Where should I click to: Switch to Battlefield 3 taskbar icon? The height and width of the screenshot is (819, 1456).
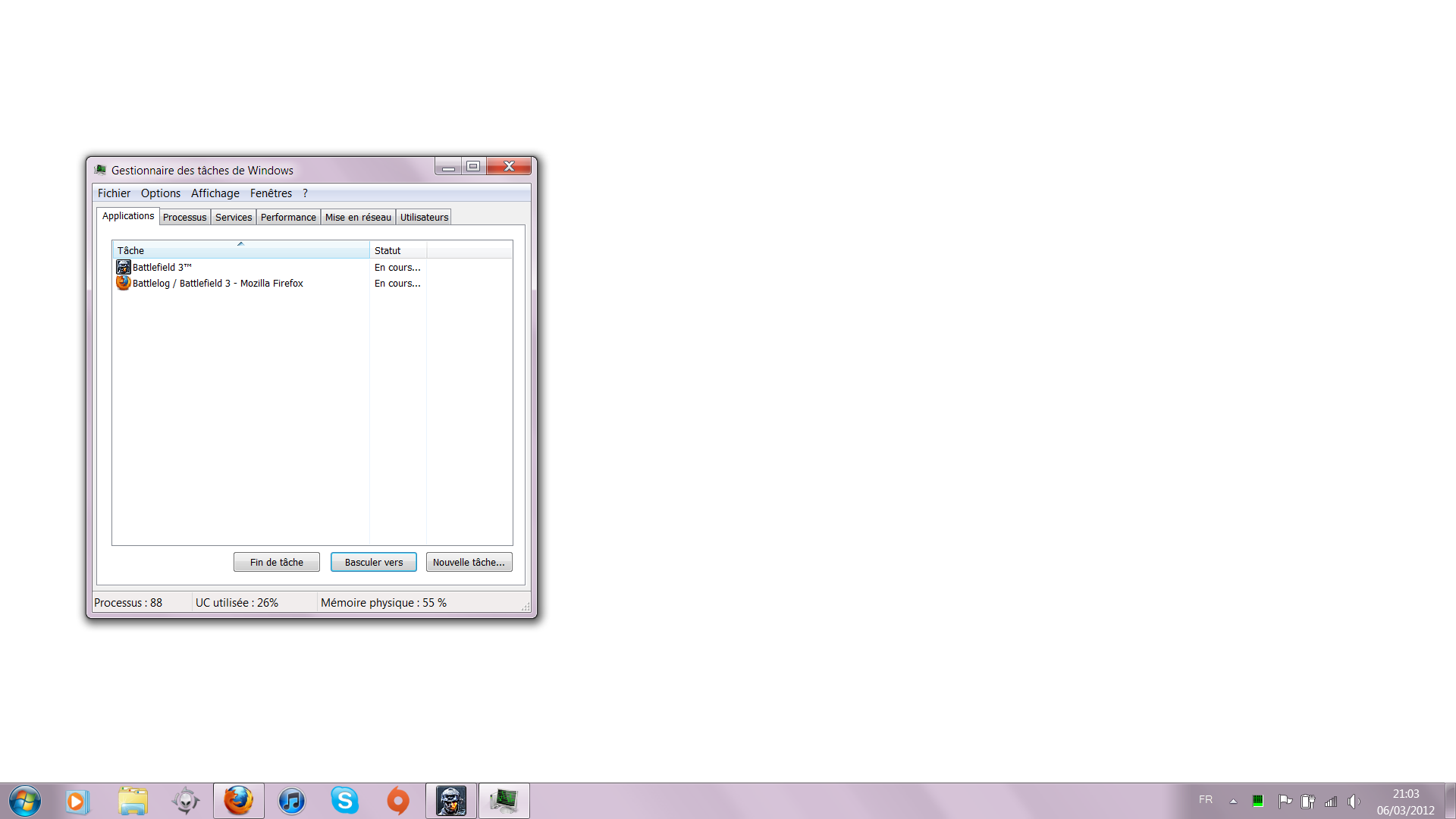coord(451,801)
